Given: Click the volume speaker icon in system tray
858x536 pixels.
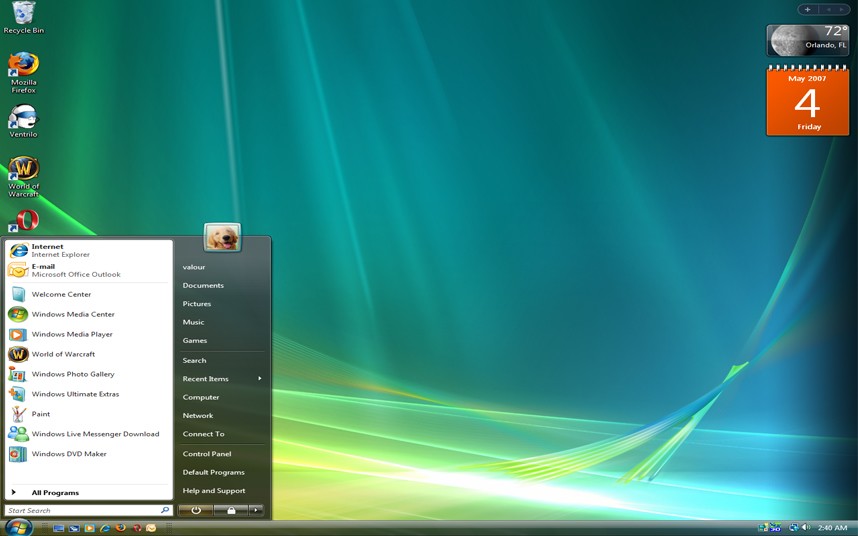Looking at the screenshot, I should [x=806, y=527].
